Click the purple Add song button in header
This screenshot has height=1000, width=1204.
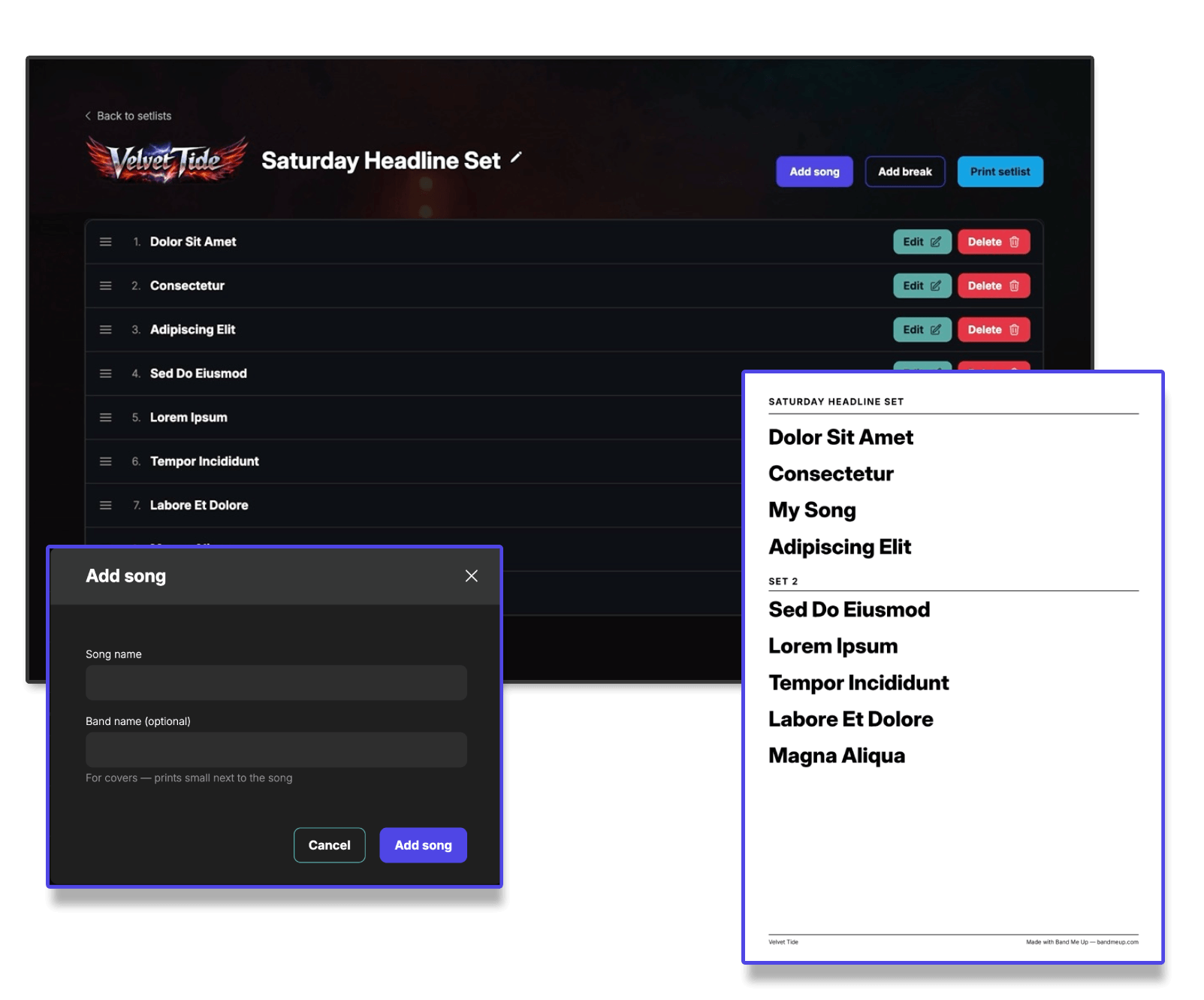coord(814,171)
